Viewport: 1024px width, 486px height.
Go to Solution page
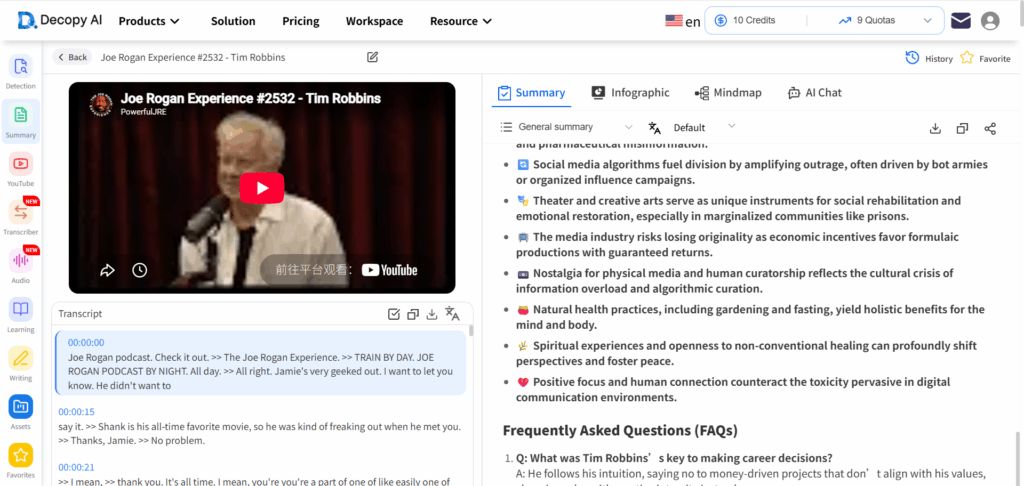(233, 21)
